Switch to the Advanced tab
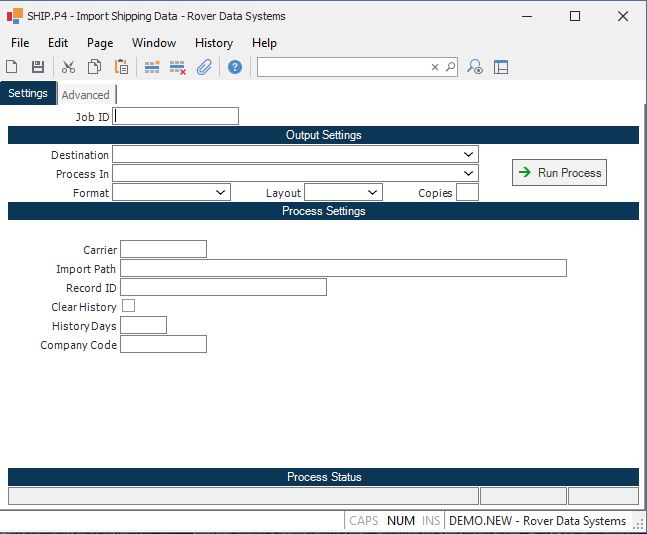647x534 pixels. pyautogui.click(x=86, y=95)
